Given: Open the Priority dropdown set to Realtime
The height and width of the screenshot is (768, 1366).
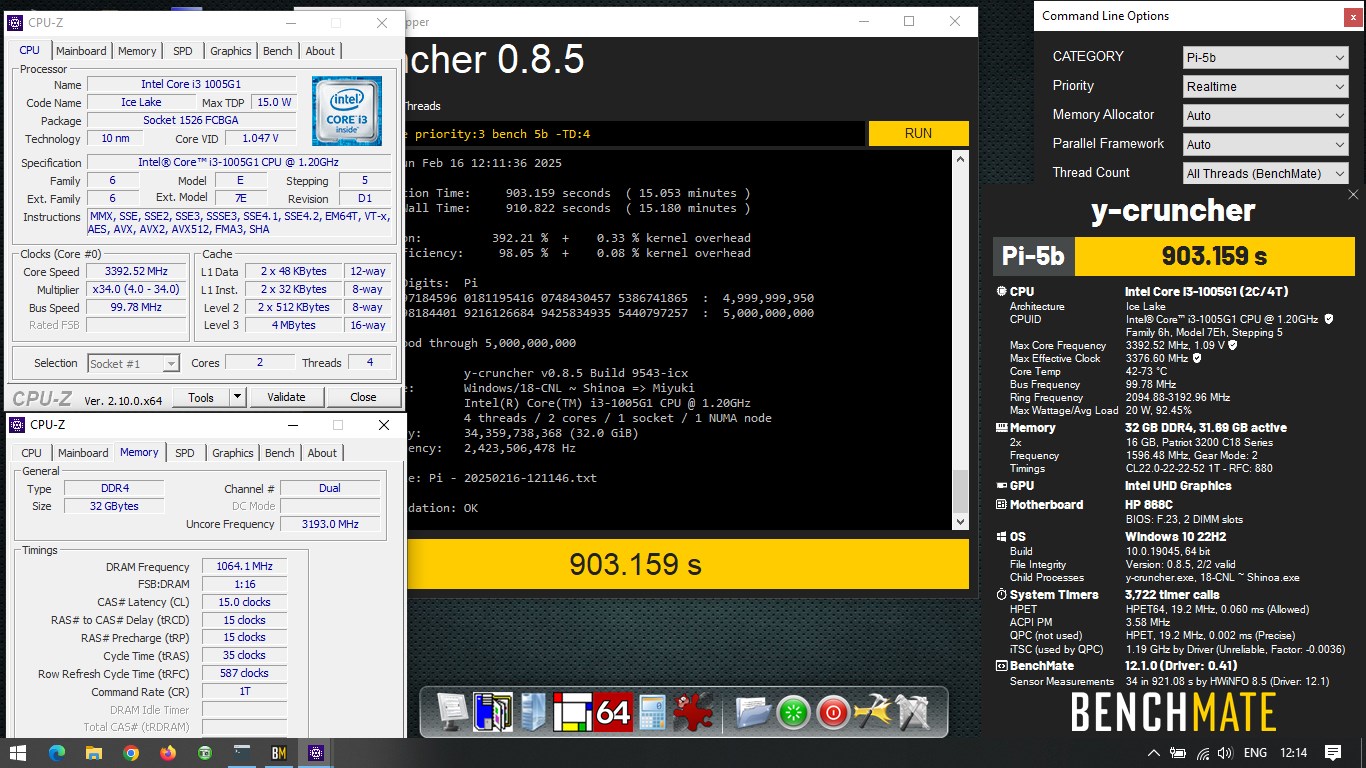Looking at the screenshot, I should pos(1266,87).
